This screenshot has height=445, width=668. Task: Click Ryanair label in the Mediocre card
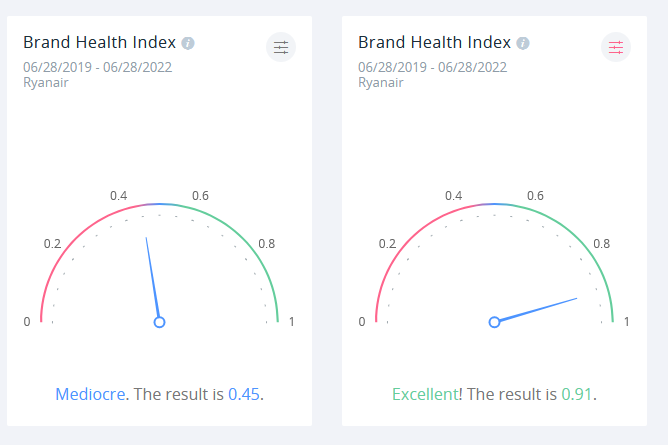[46, 82]
